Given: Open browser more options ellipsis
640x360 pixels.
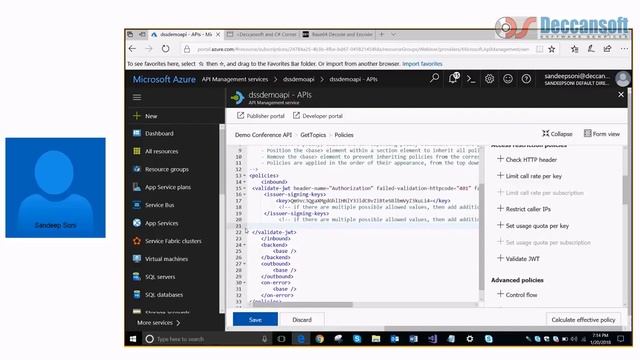Looking at the screenshot, I should pos(624,49).
